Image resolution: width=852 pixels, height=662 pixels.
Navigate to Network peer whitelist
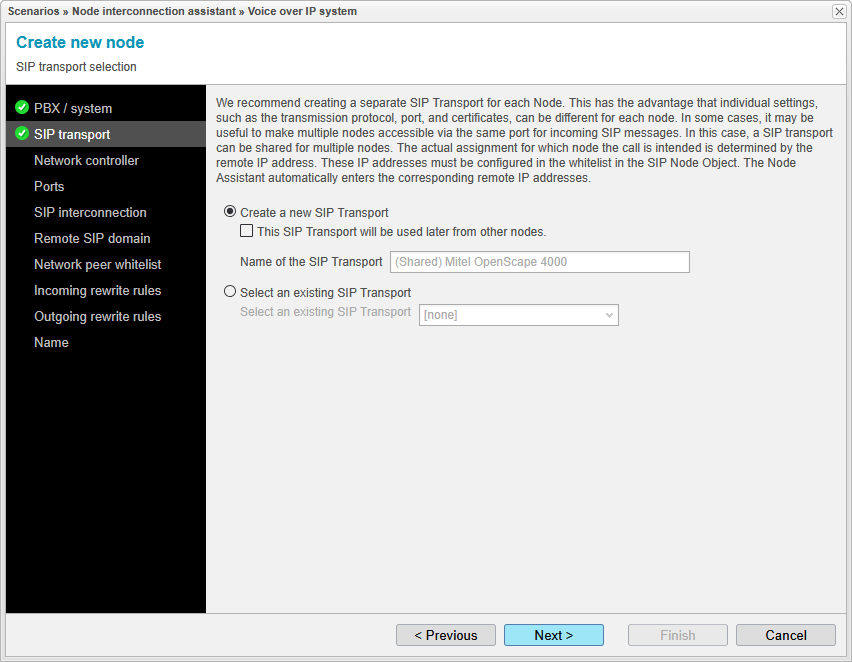pyautogui.click(x=97, y=264)
